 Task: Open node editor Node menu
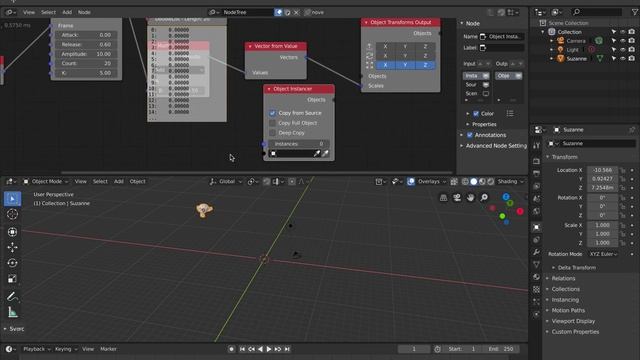tap(84, 12)
